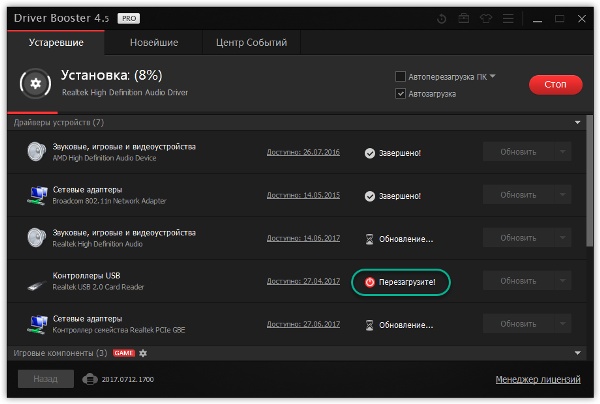Open the Tools briefcase icon
This screenshot has width=600, height=404.
pos(464,18)
